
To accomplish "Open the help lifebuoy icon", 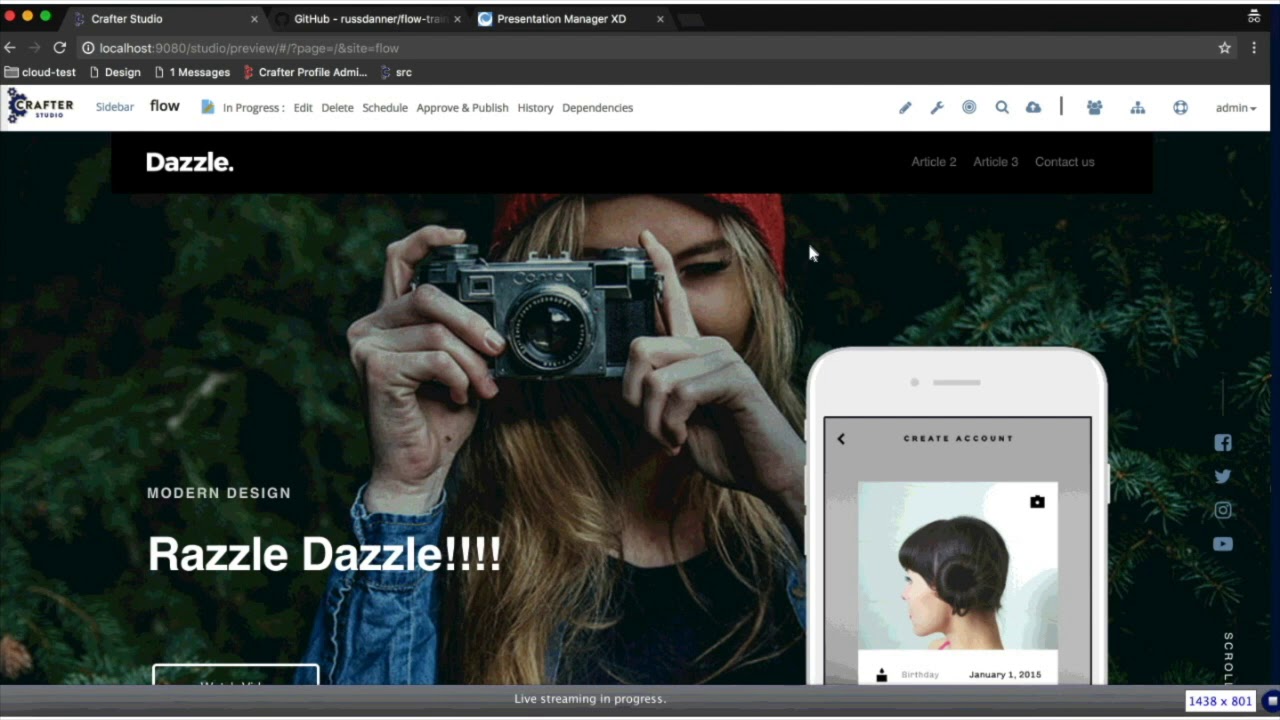I will (1181, 108).
